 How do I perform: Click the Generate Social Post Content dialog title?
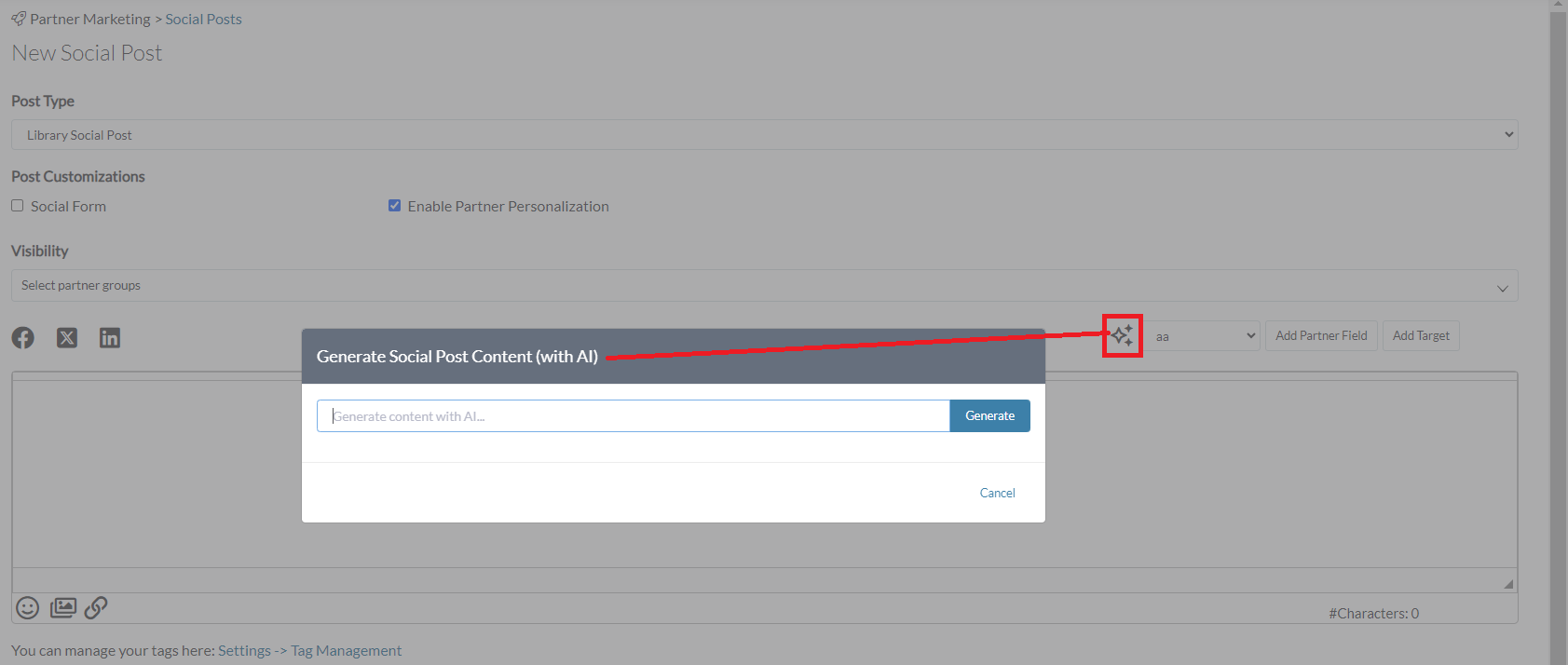457,357
